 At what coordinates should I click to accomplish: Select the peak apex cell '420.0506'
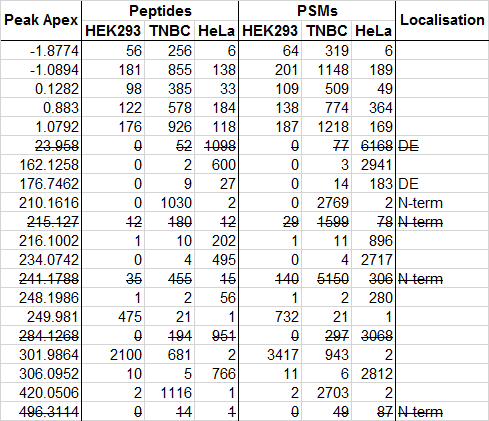coord(41,393)
